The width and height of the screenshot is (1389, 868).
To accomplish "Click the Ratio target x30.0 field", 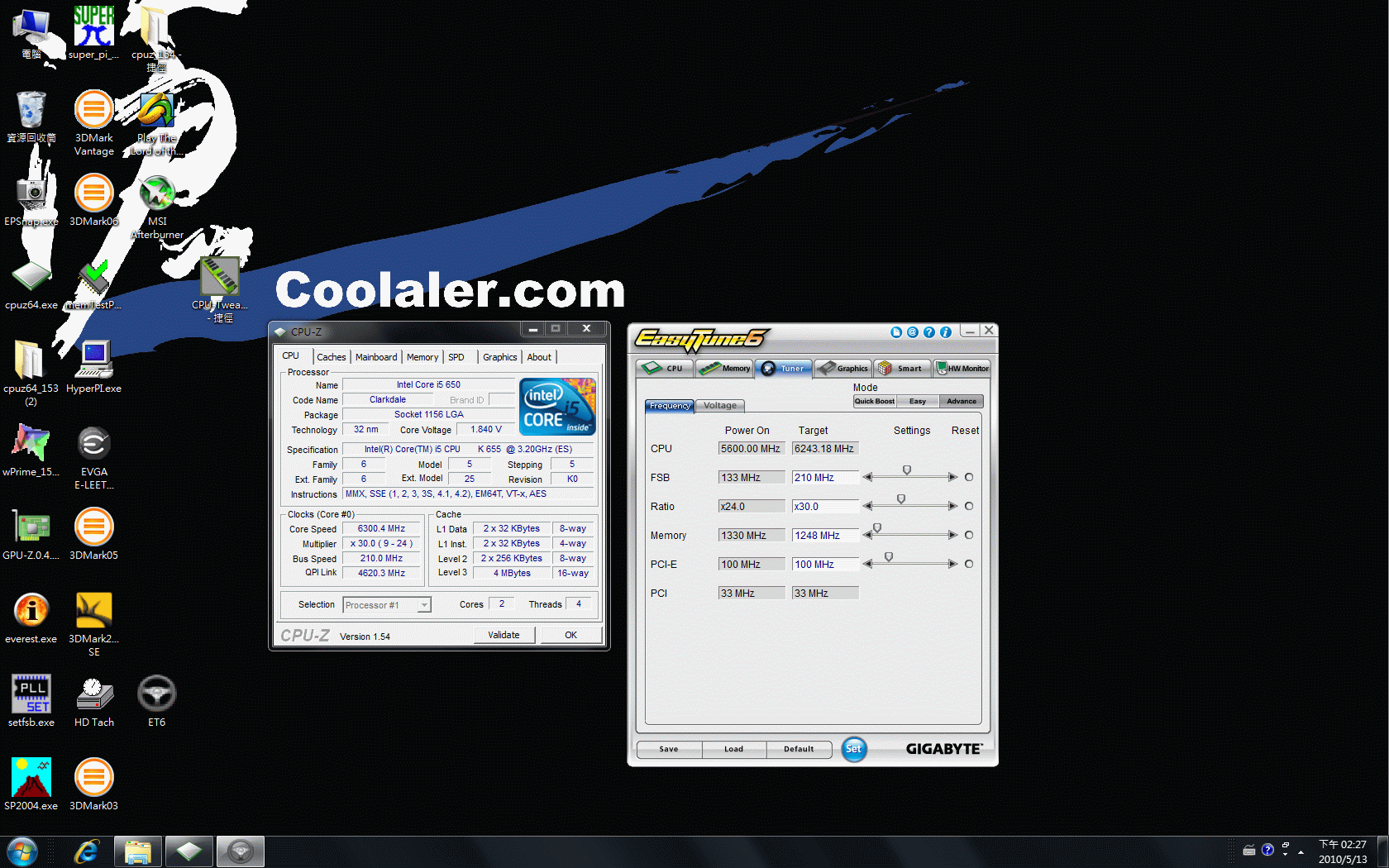I will click(x=825, y=507).
